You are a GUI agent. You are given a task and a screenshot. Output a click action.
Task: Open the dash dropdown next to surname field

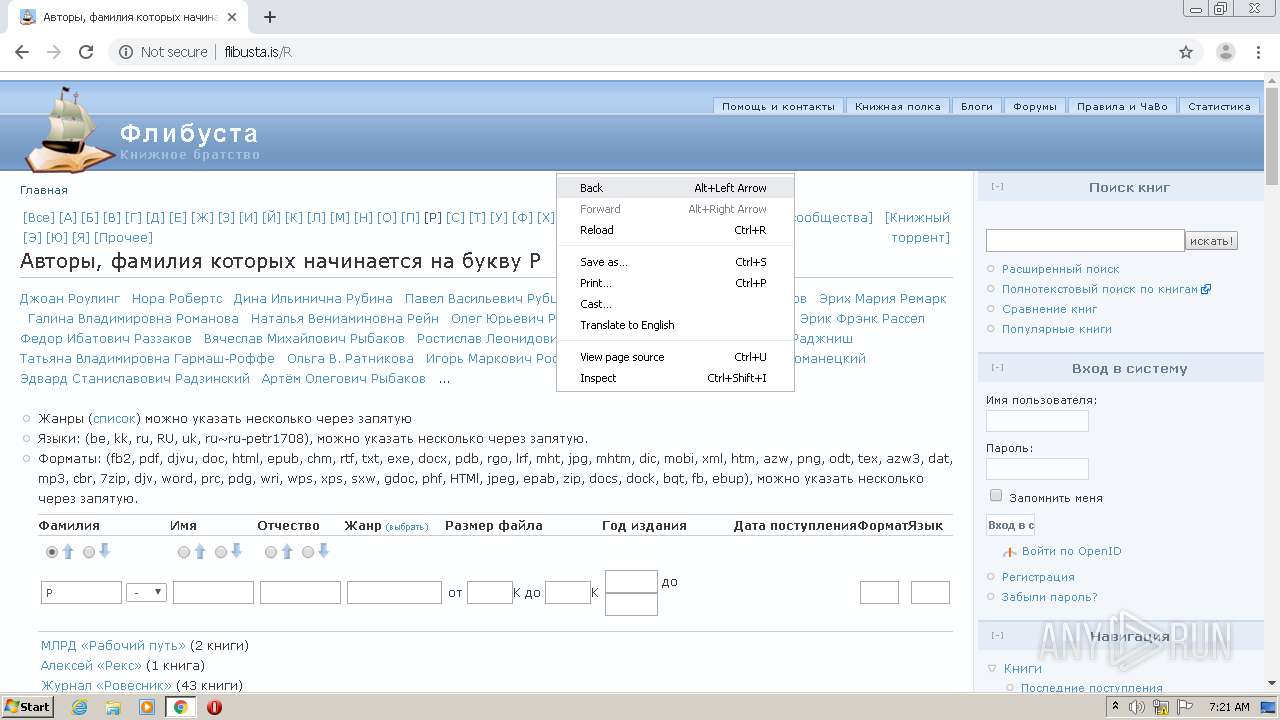click(146, 592)
